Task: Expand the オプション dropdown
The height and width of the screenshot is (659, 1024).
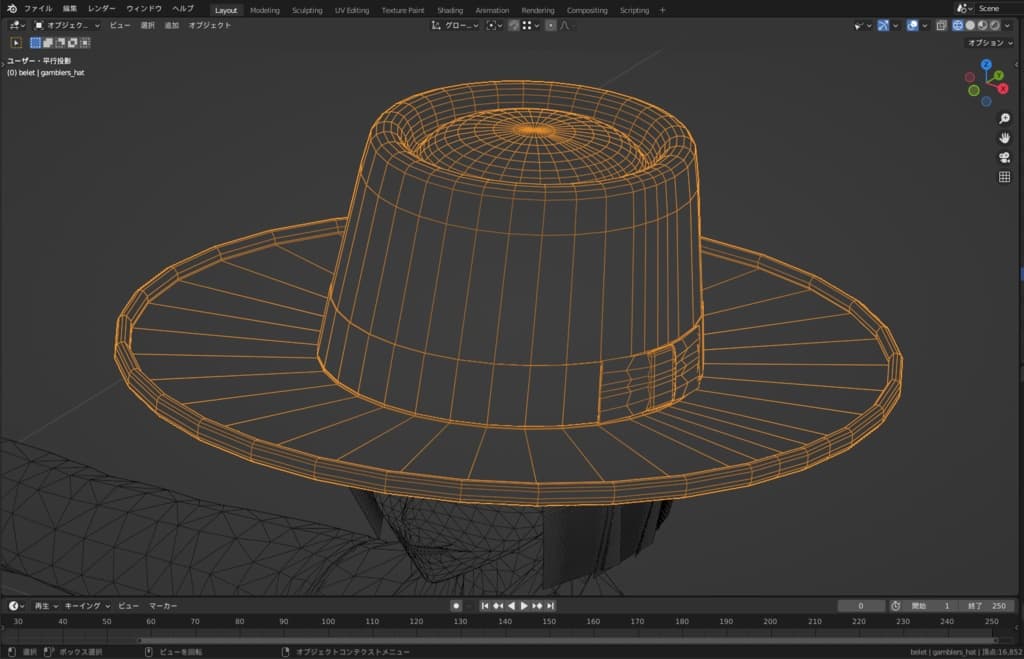Action: click(x=989, y=43)
